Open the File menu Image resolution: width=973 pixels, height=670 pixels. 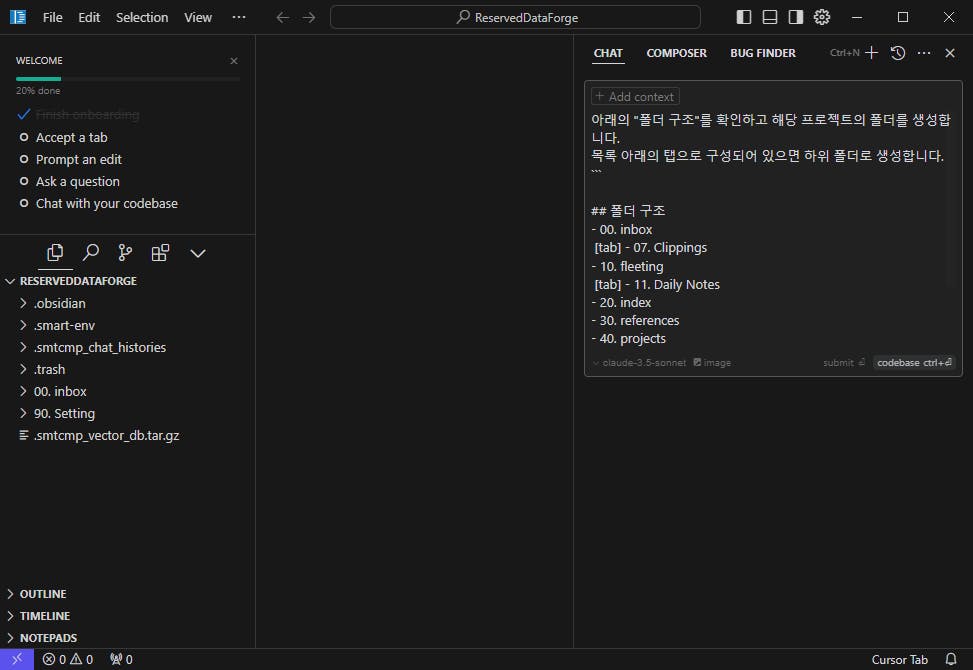coord(52,17)
